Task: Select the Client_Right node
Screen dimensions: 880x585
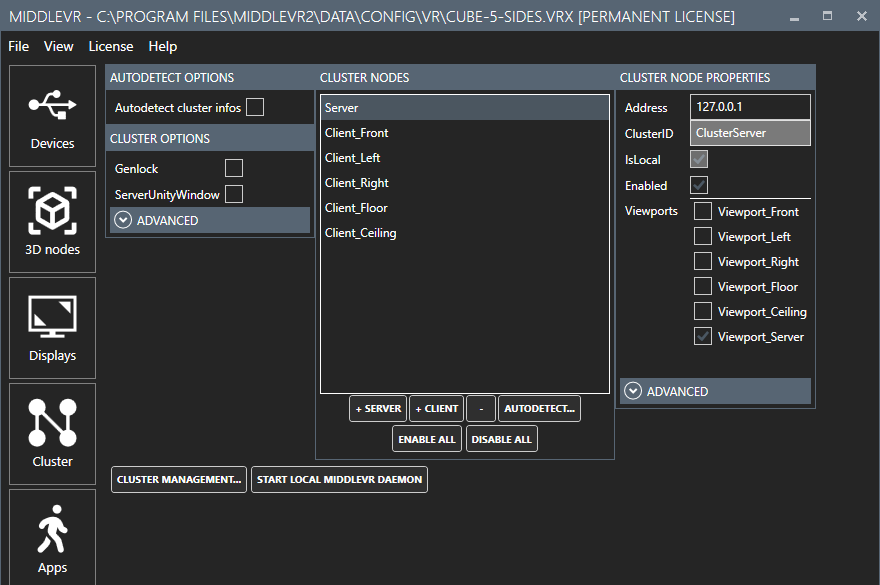Action: click(x=465, y=183)
